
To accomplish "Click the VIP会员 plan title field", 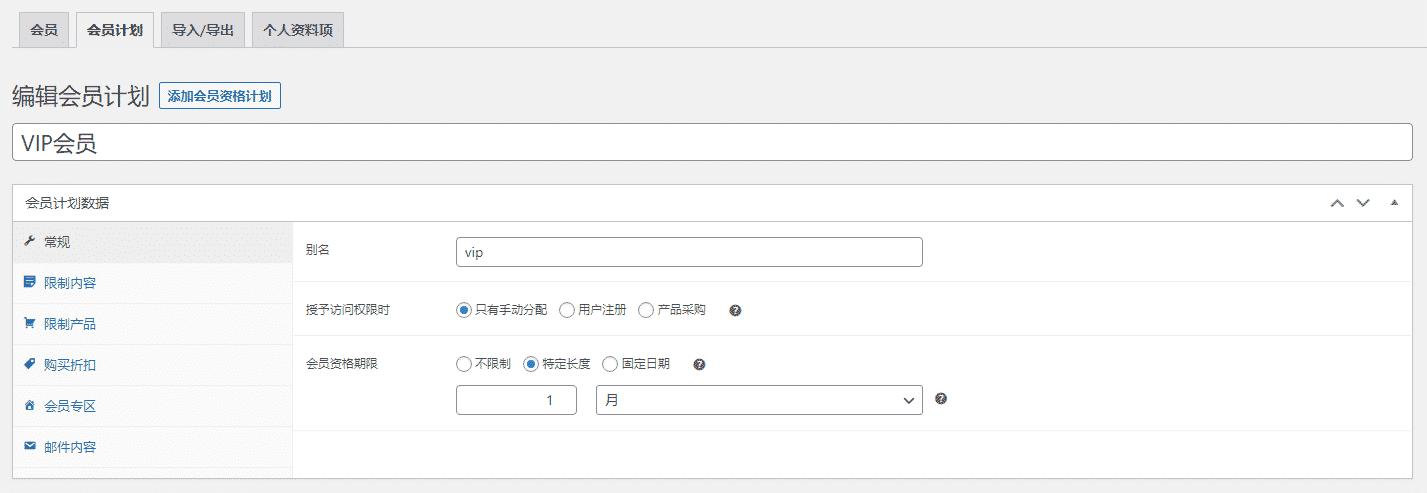I will (712, 142).
